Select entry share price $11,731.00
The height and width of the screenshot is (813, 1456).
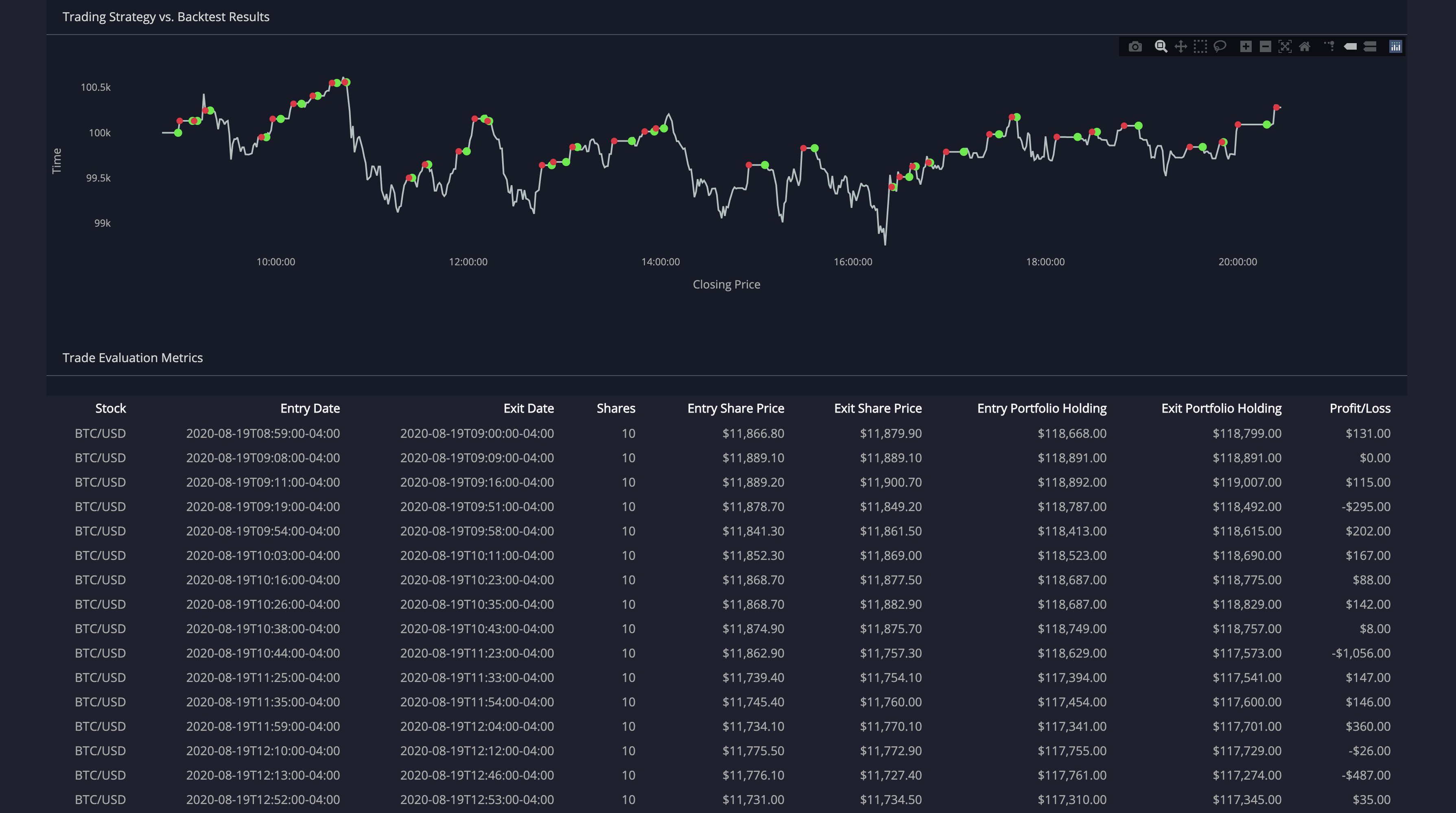coord(753,800)
